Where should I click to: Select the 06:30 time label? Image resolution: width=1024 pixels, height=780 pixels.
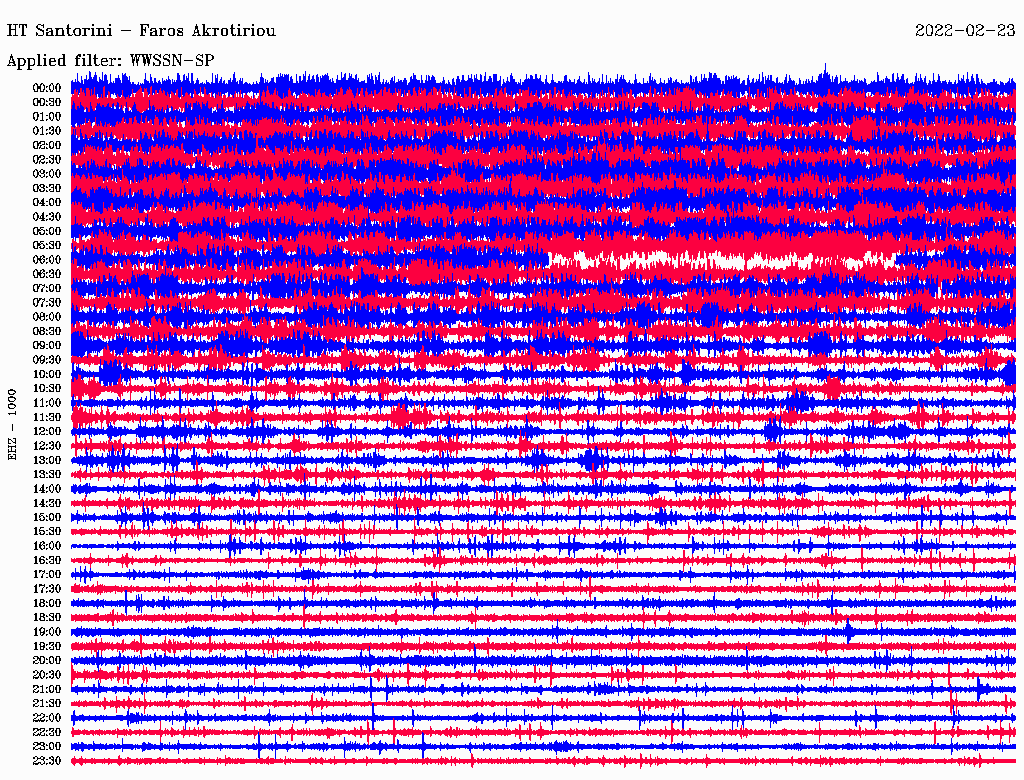tap(47, 274)
